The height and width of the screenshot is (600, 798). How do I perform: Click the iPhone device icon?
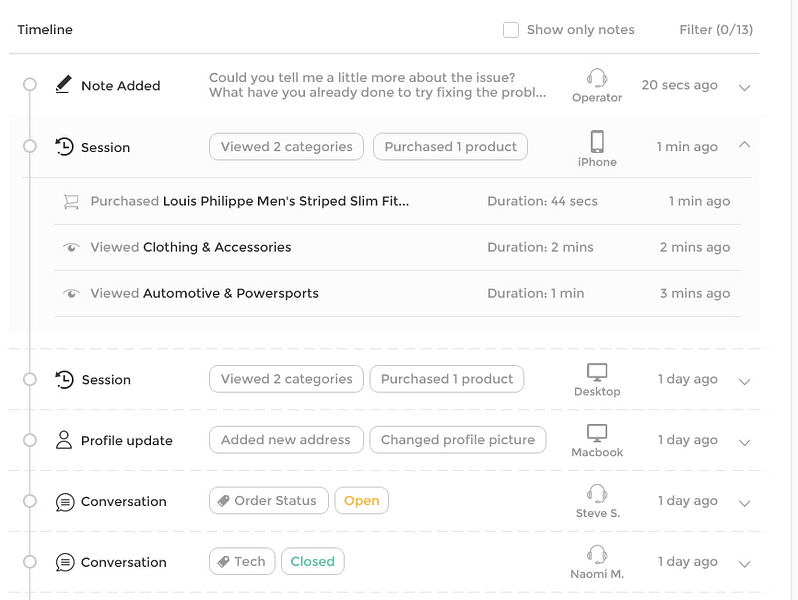point(597,141)
